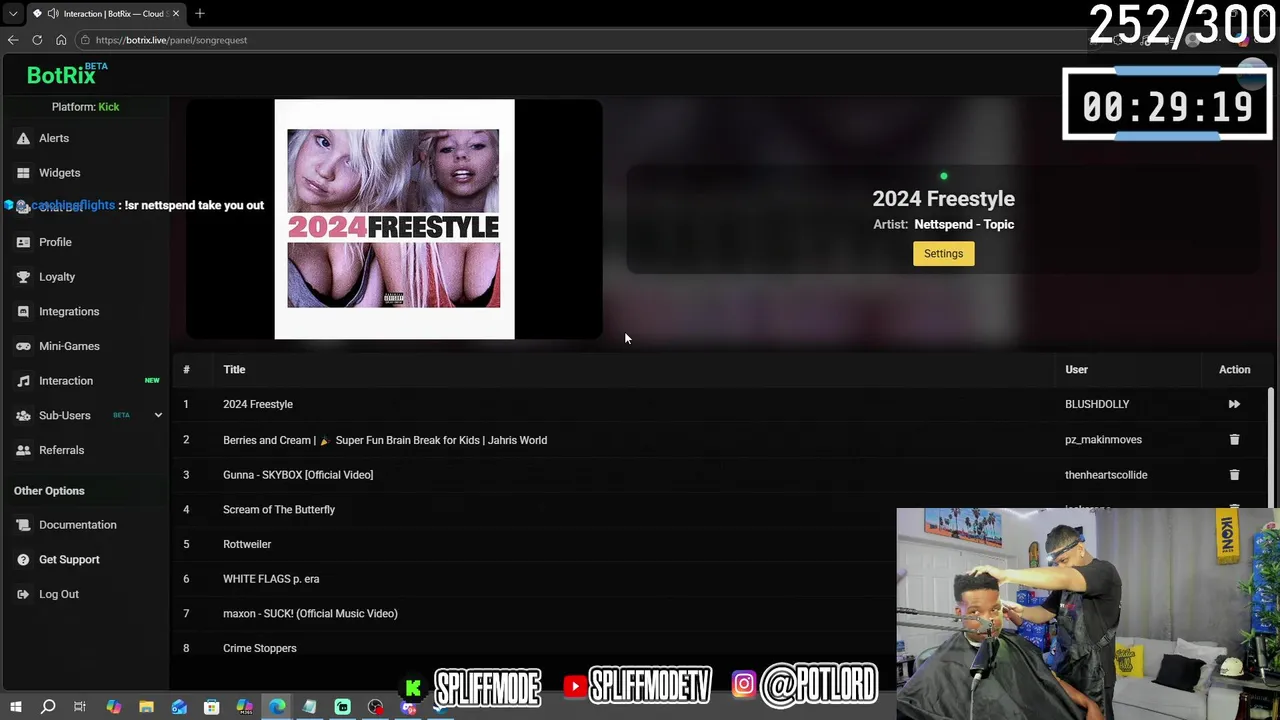The height and width of the screenshot is (720, 1280).
Task: Click the User column header
Action: click(1076, 370)
